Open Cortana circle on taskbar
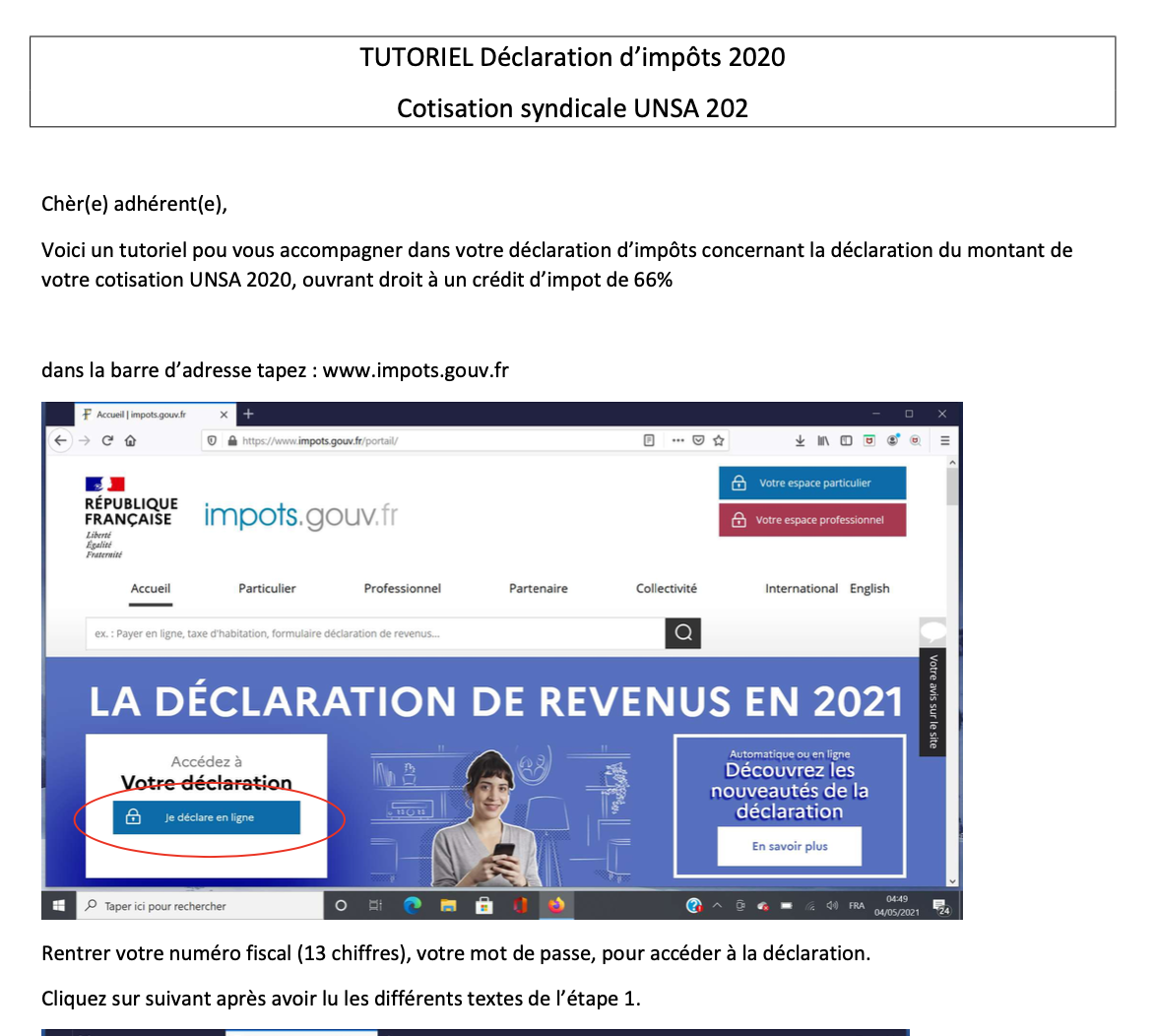Screen dimensions: 1156x1036 click(341, 905)
